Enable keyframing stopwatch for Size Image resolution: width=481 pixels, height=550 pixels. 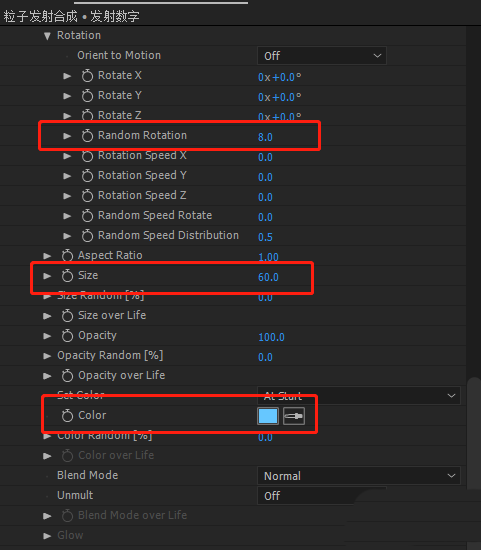[x=67, y=276]
